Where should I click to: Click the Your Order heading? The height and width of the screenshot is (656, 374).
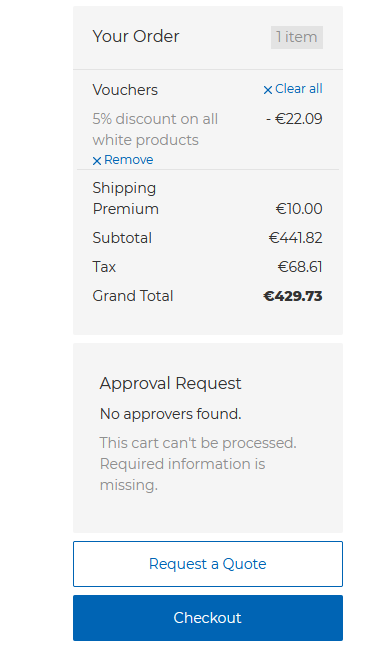(x=136, y=36)
